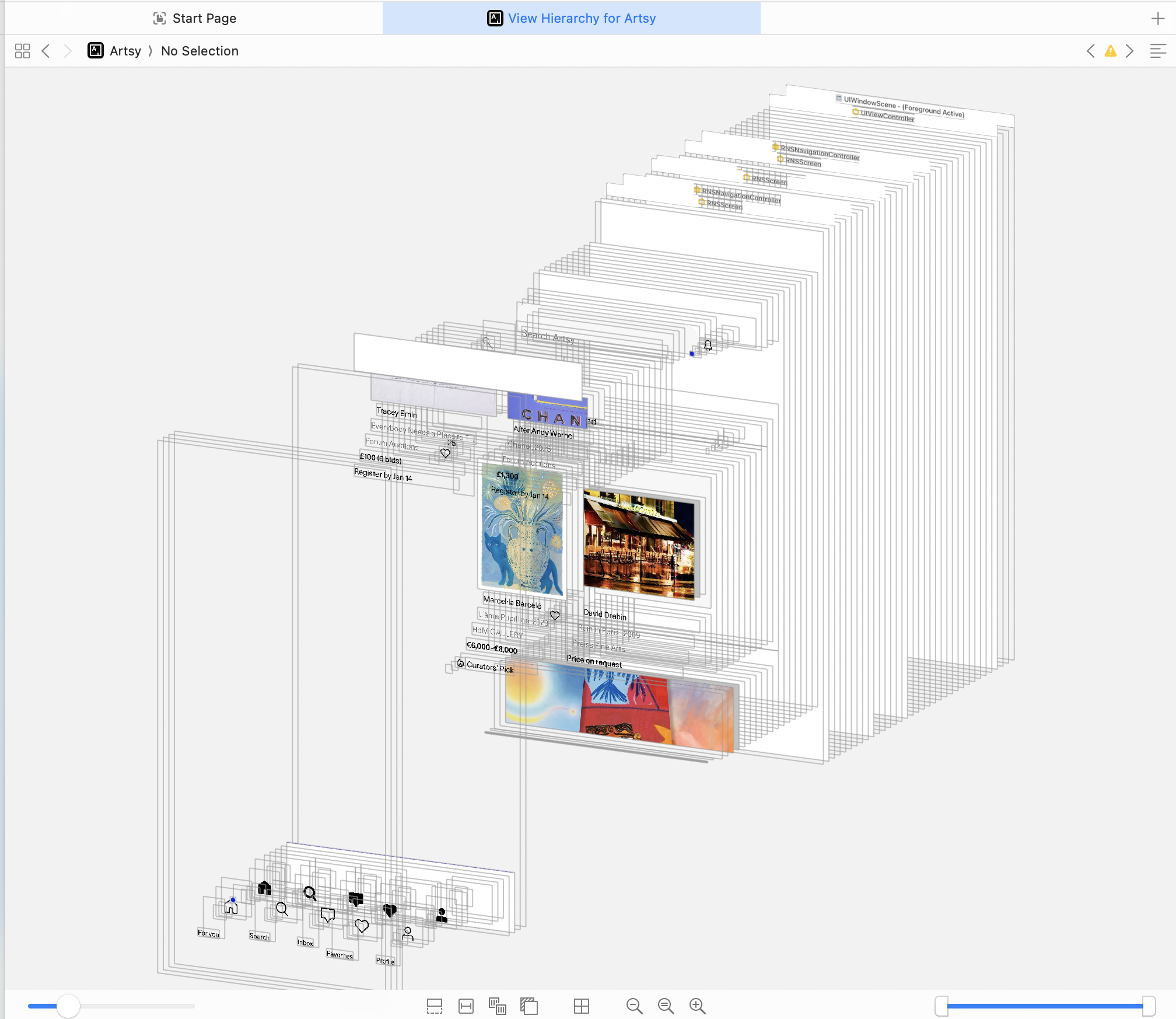Zoom in the hierarchy canvas
This screenshot has width=1176, height=1019.
(x=697, y=1006)
